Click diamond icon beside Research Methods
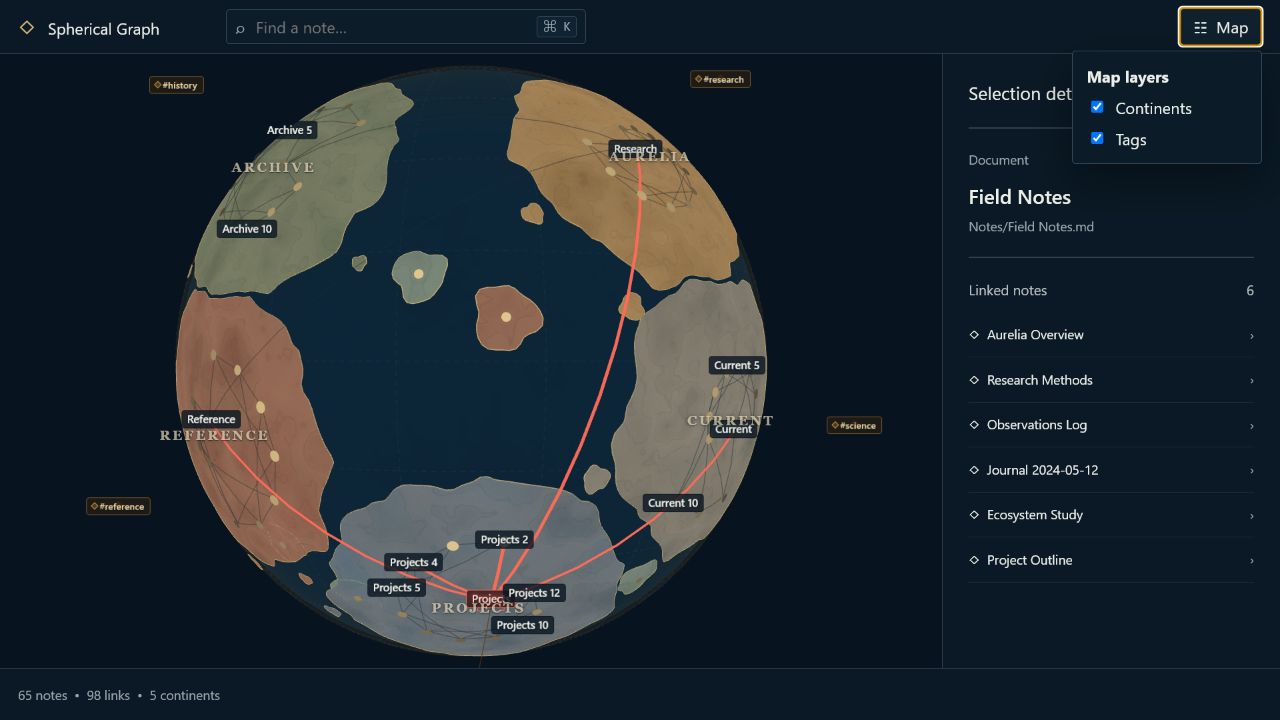The height and width of the screenshot is (720, 1280). 974,380
